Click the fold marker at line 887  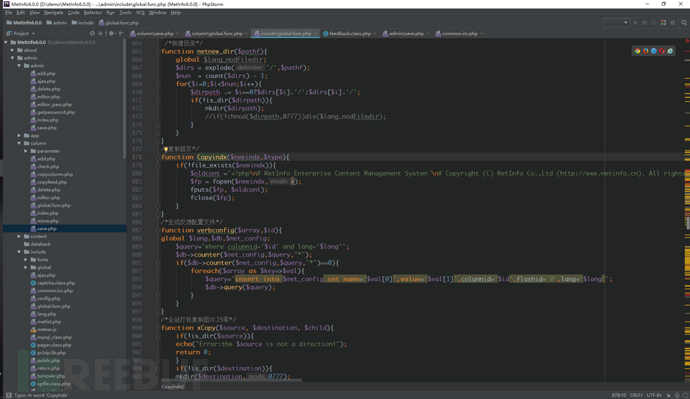(158, 231)
